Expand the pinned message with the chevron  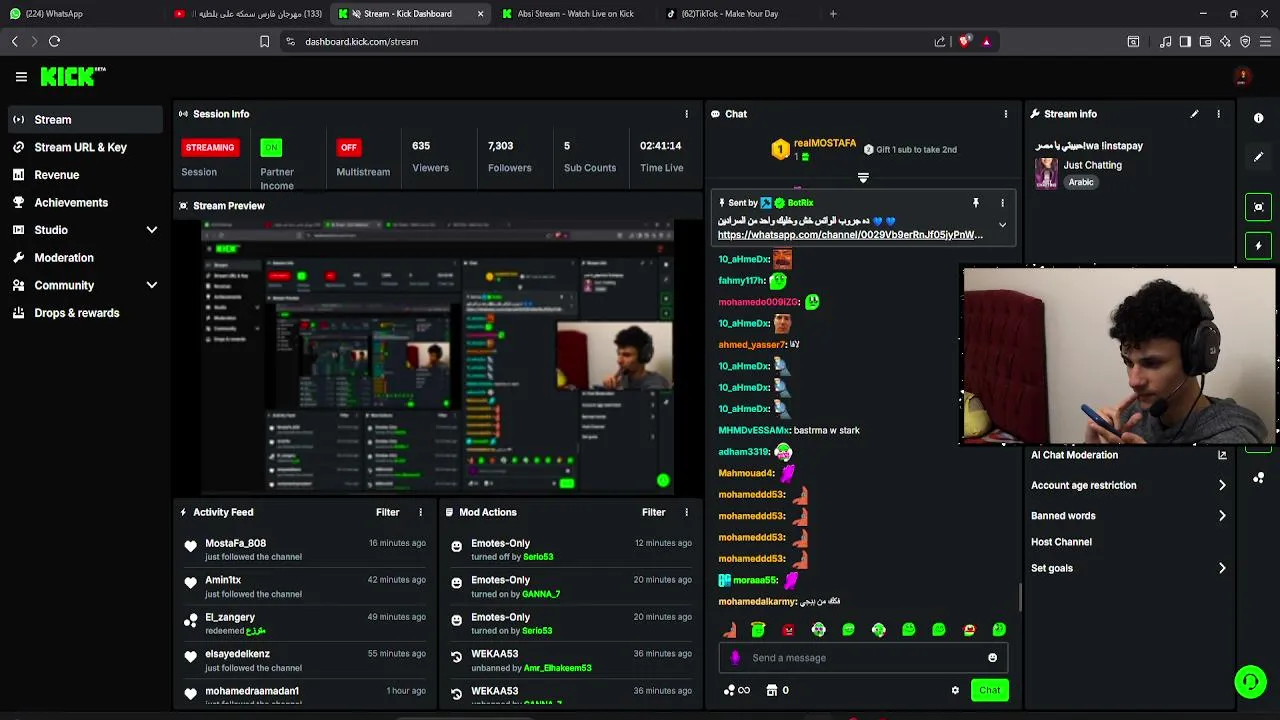tap(1002, 225)
